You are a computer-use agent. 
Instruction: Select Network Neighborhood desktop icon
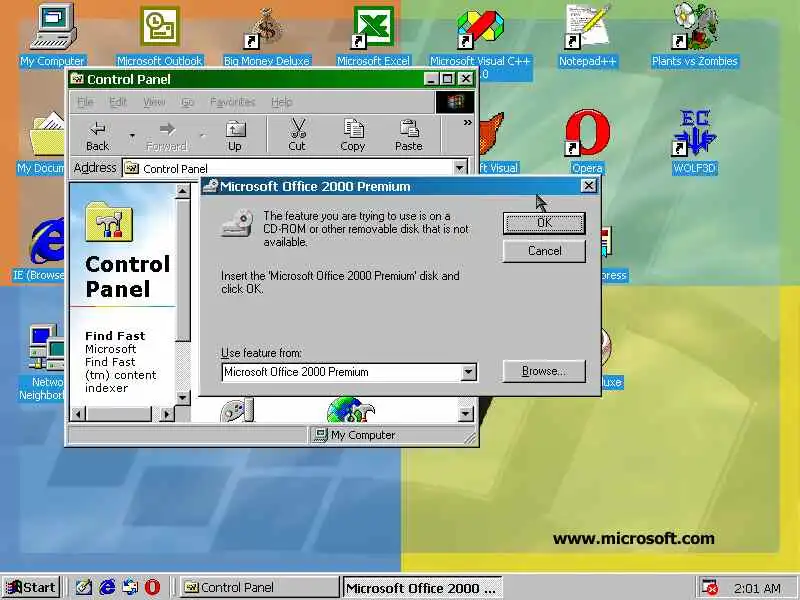42,362
